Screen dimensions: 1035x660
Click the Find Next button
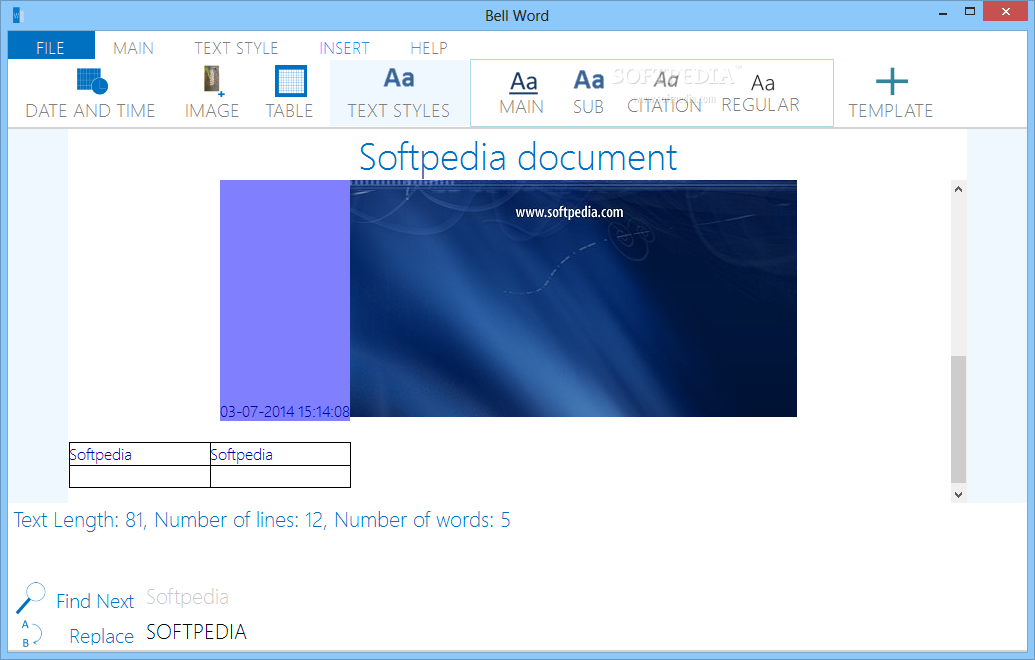tap(95, 601)
